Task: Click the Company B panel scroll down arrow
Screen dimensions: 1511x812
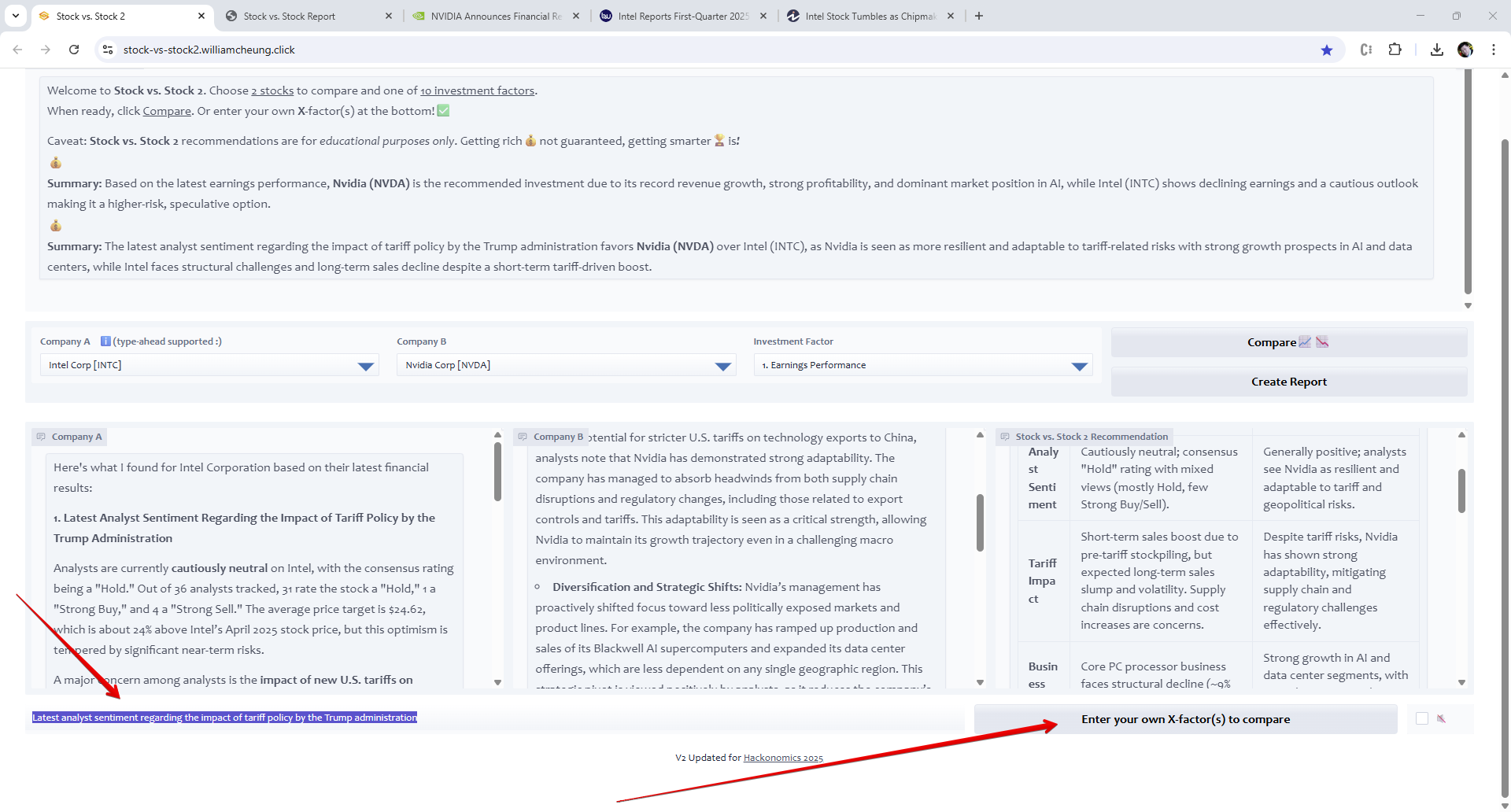Action: pyautogui.click(x=980, y=682)
